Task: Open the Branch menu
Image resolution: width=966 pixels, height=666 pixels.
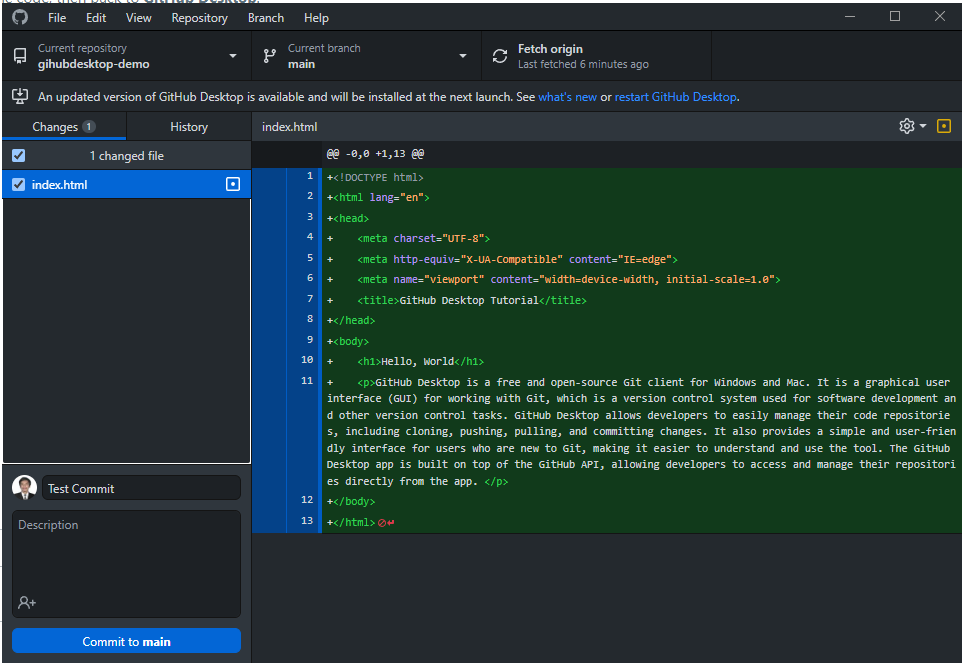Action: point(266,18)
